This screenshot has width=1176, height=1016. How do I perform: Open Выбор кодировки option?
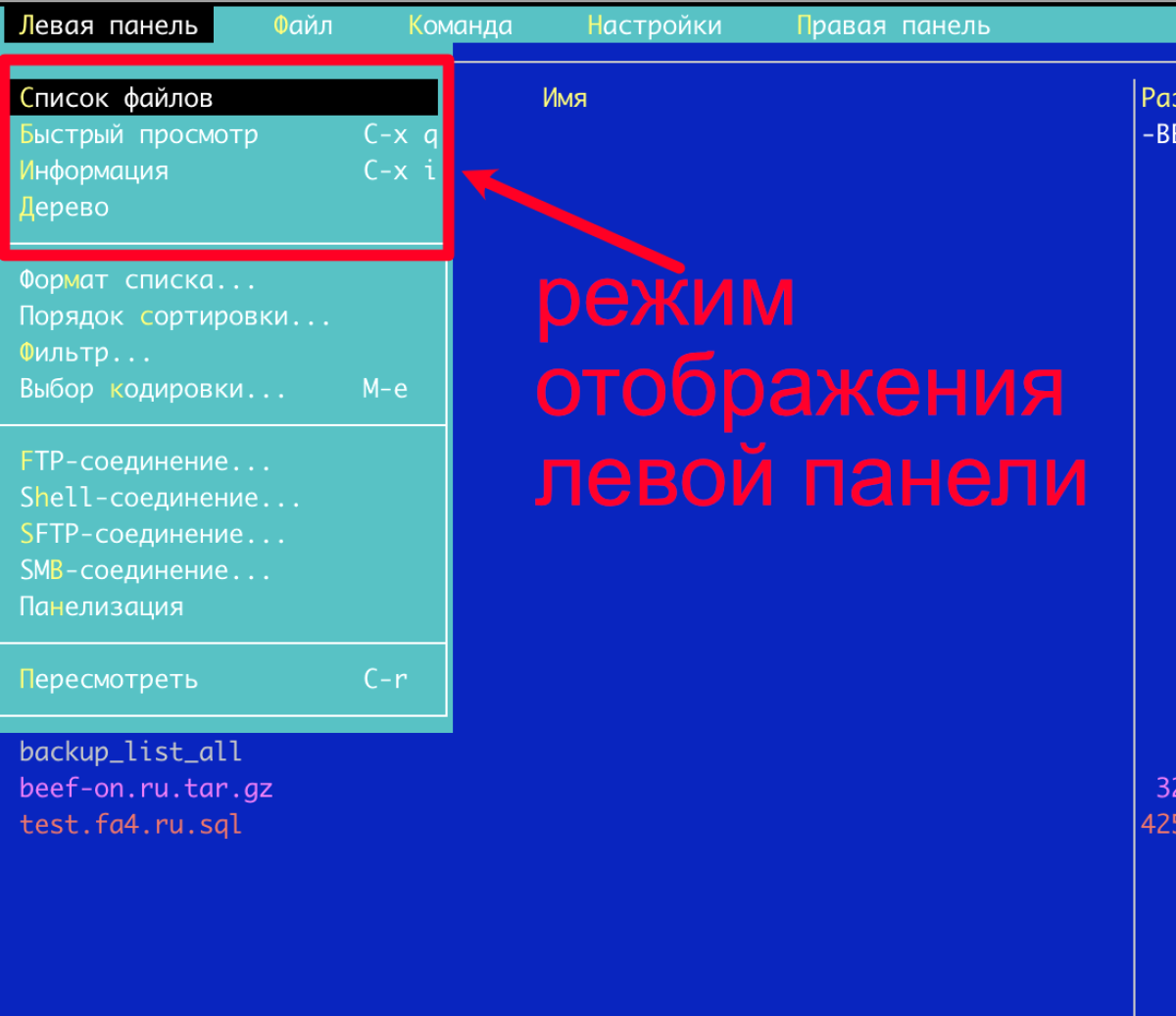coord(152,389)
